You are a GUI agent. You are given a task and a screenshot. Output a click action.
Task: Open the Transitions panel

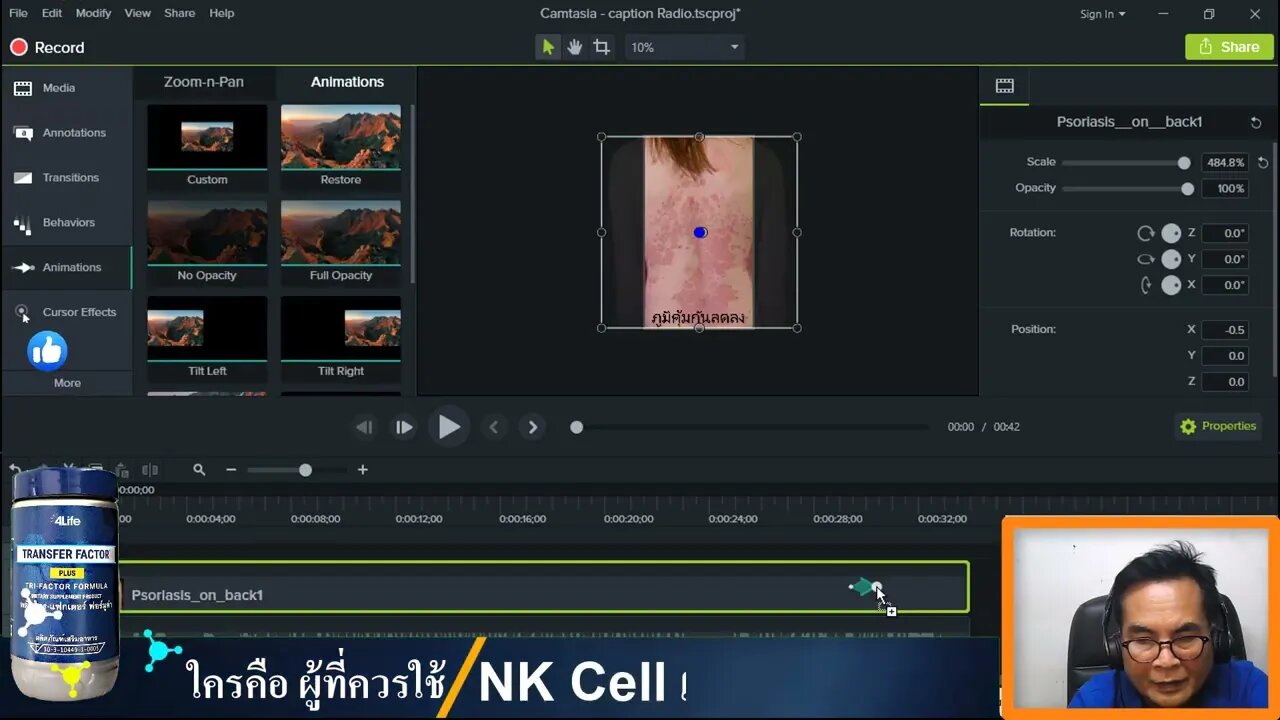pyautogui.click(x=66, y=178)
